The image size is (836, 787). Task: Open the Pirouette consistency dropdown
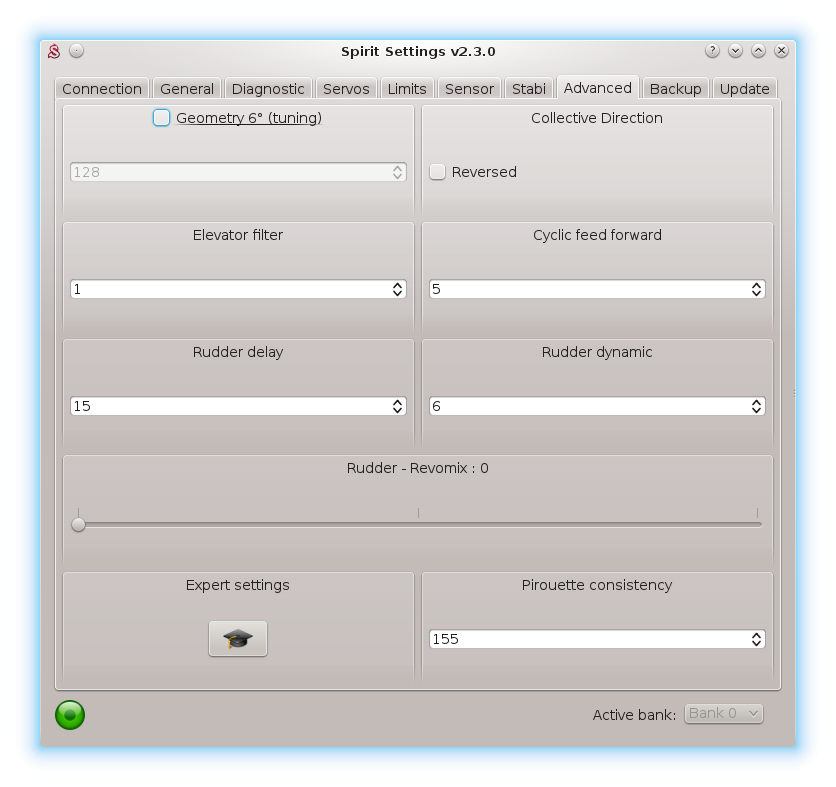(597, 639)
